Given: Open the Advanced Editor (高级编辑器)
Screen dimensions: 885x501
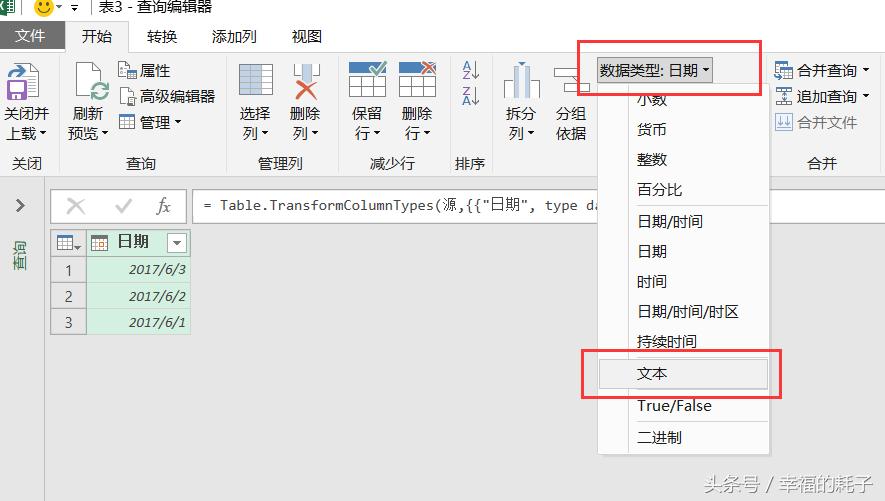Looking at the screenshot, I should point(167,96).
